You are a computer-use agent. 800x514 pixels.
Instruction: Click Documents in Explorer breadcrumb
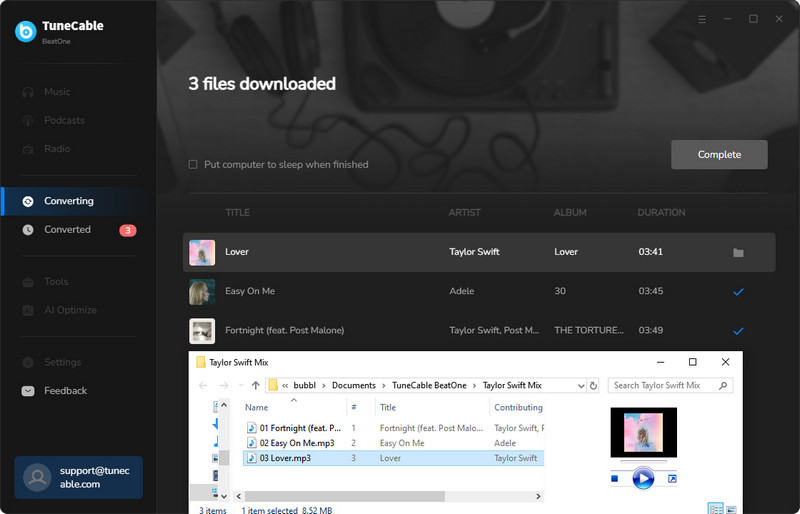(354, 385)
